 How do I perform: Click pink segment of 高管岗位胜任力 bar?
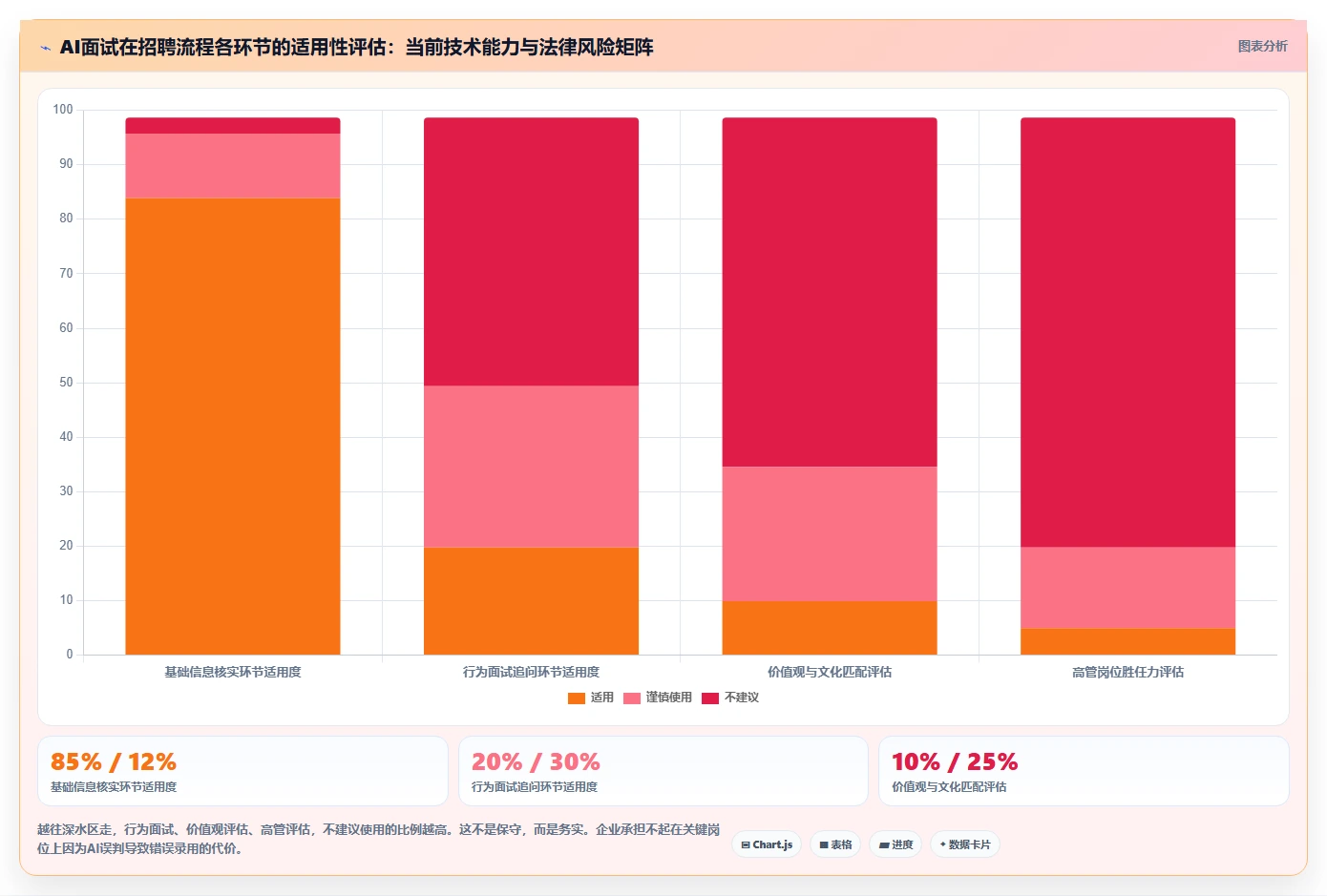pos(1127,588)
